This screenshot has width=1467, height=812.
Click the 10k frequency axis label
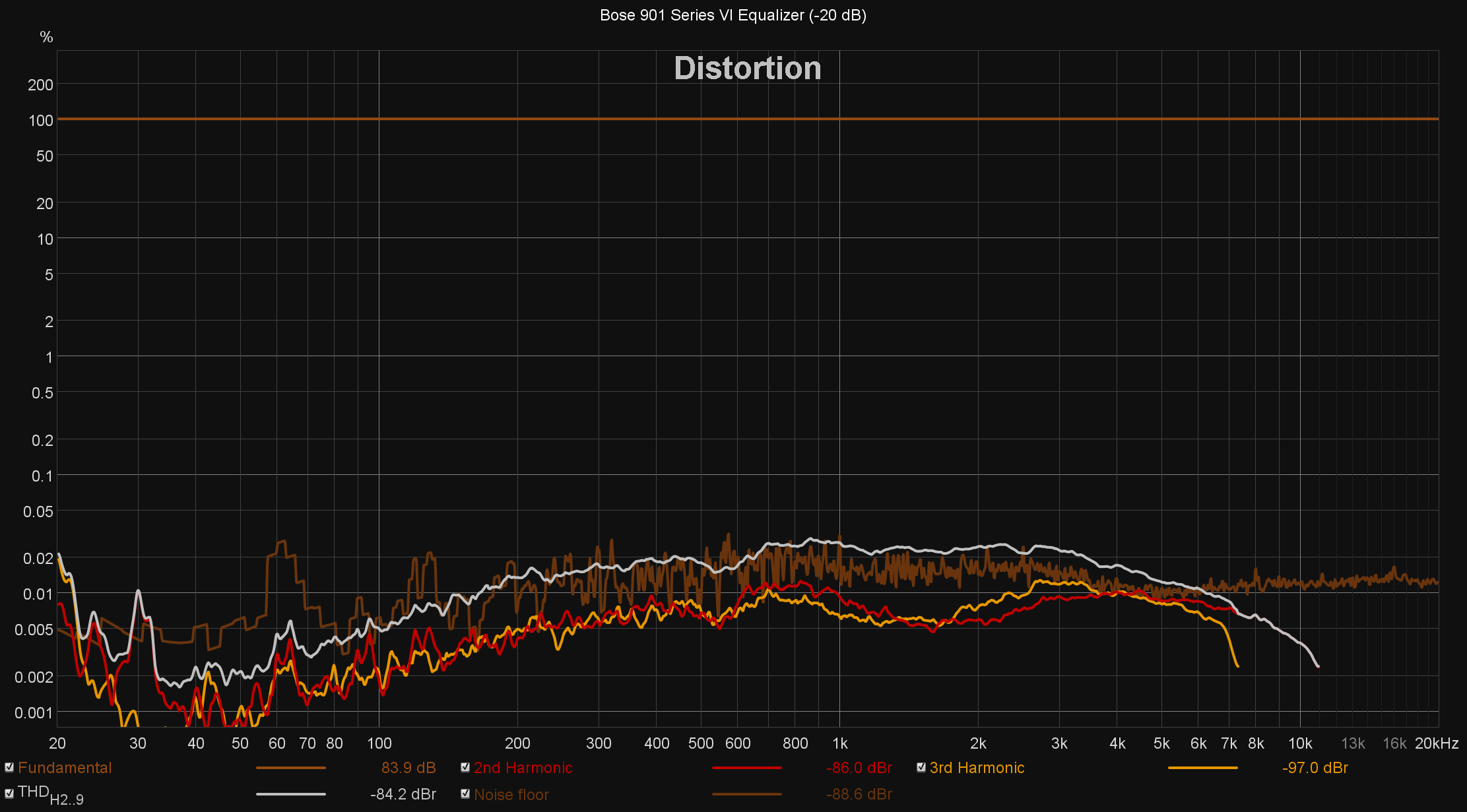(1300, 743)
